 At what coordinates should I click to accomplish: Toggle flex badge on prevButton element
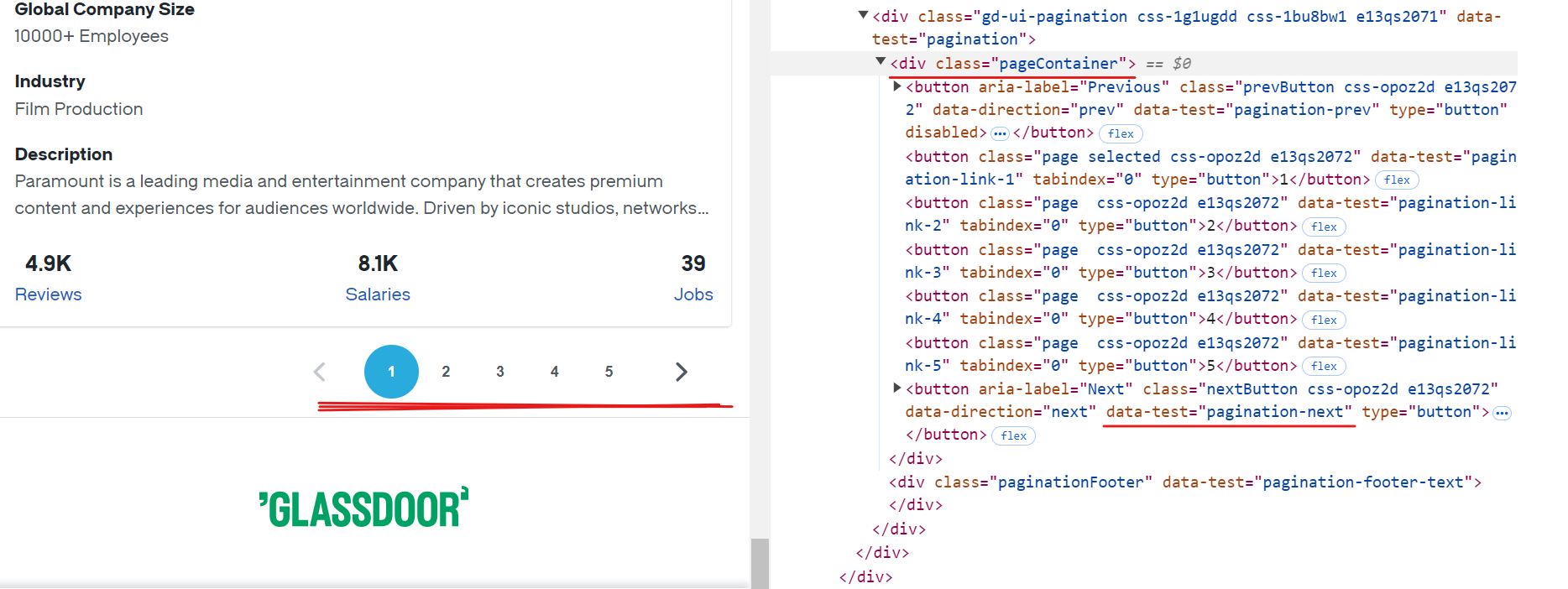[x=1121, y=133]
